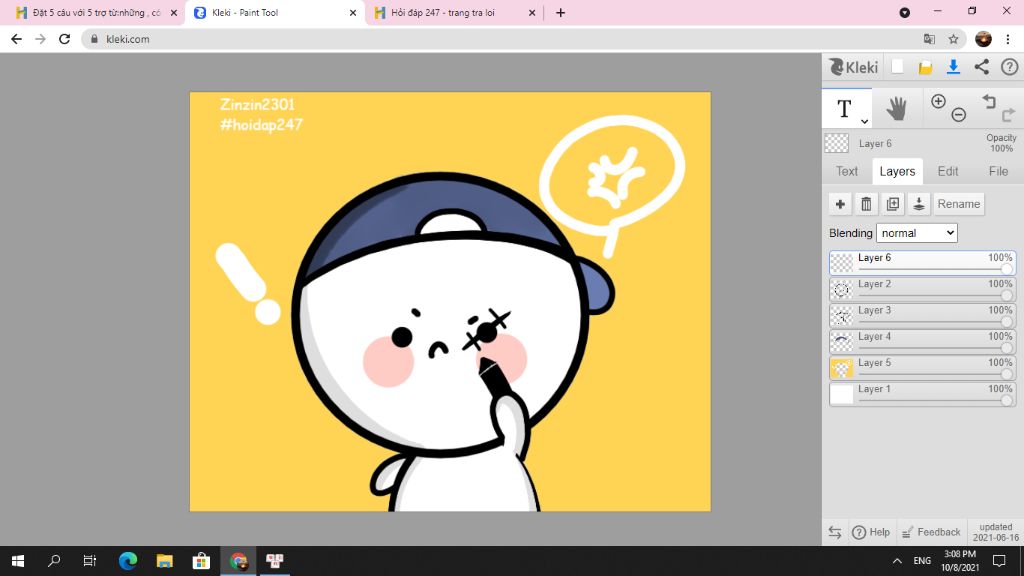Select Layer 3 in the layer list

(922, 315)
